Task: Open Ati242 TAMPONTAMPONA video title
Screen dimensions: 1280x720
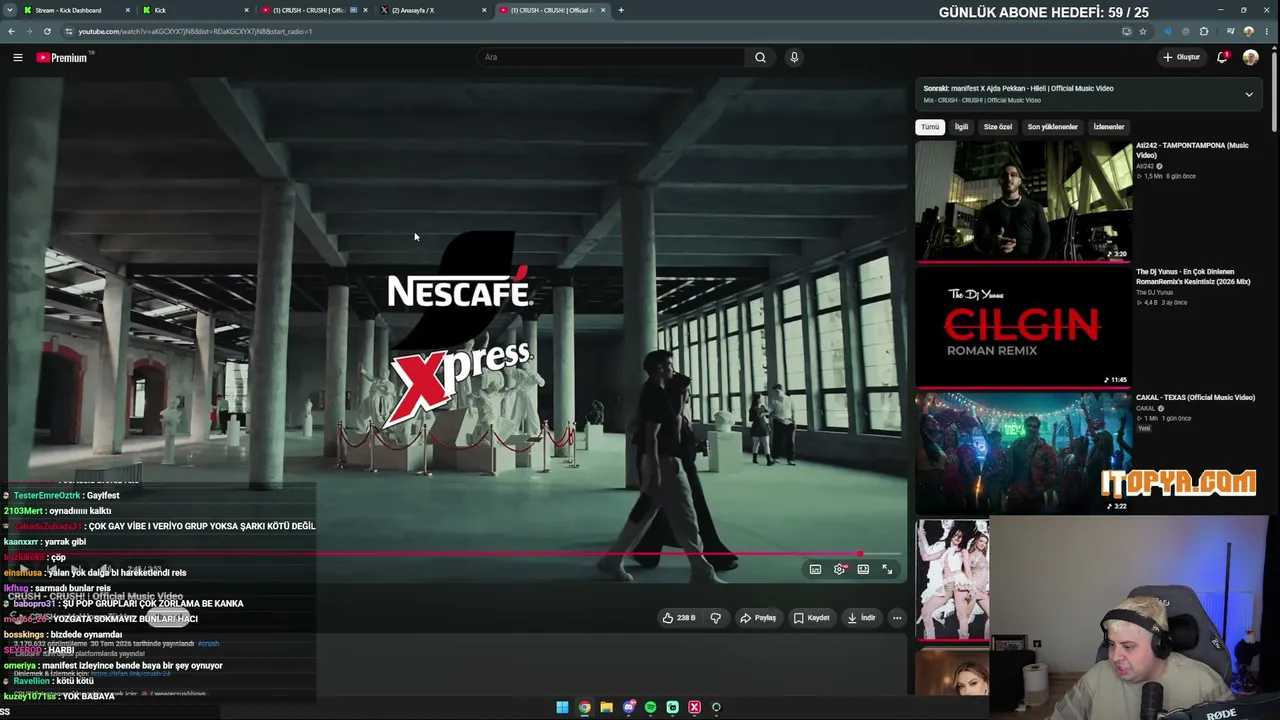Action: pyautogui.click(x=1192, y=150)
